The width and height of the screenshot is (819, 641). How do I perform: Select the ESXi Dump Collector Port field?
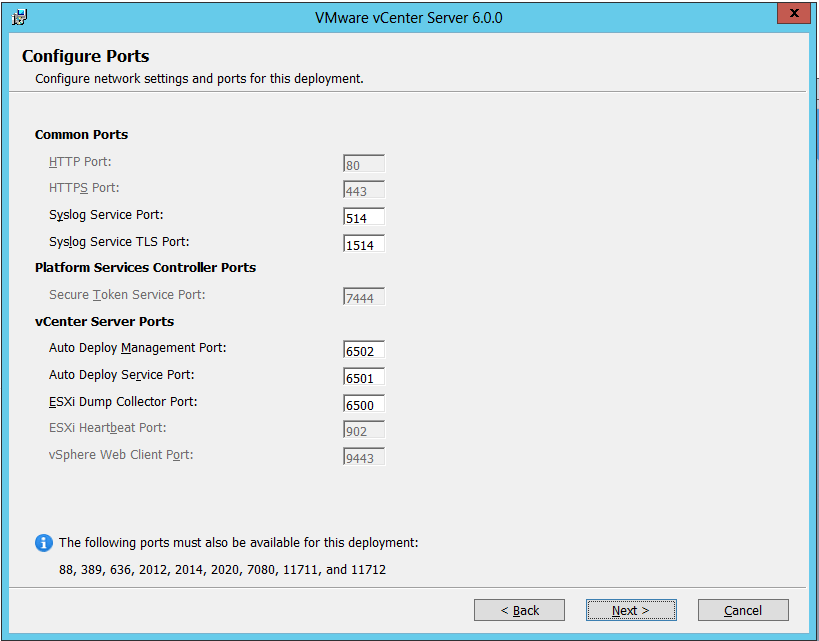point(364,405)
